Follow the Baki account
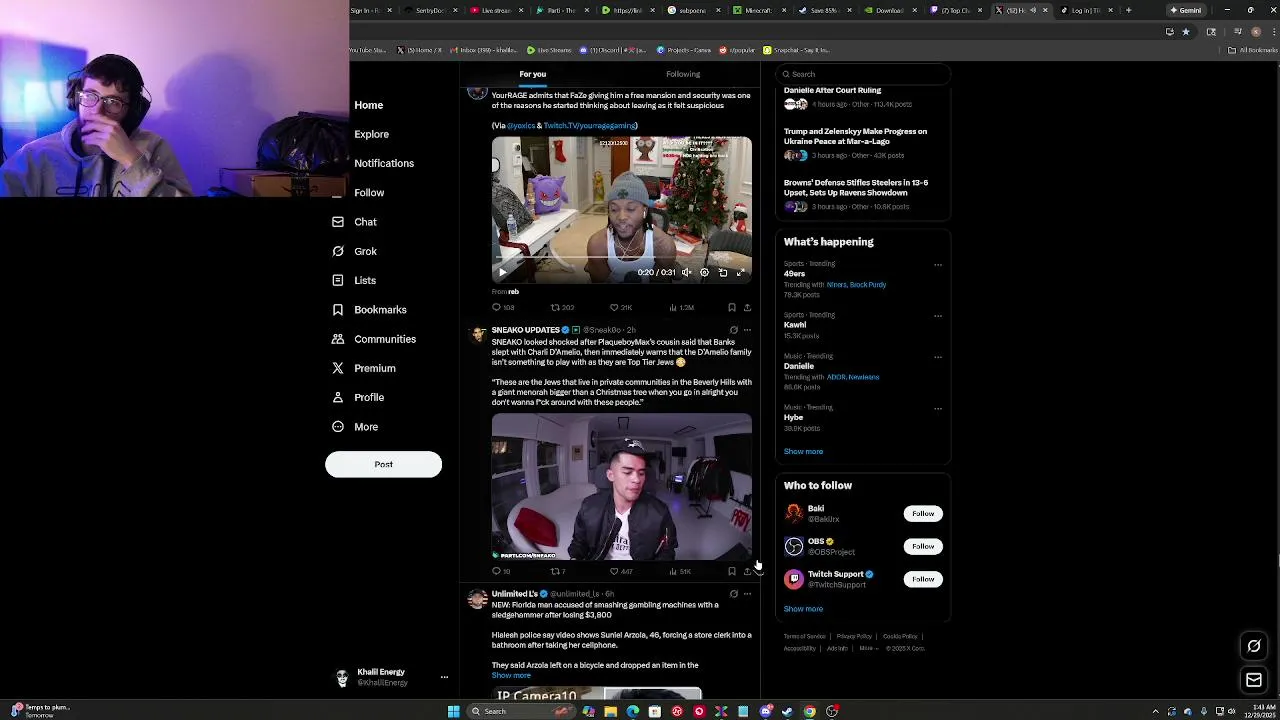 [923, 513]
